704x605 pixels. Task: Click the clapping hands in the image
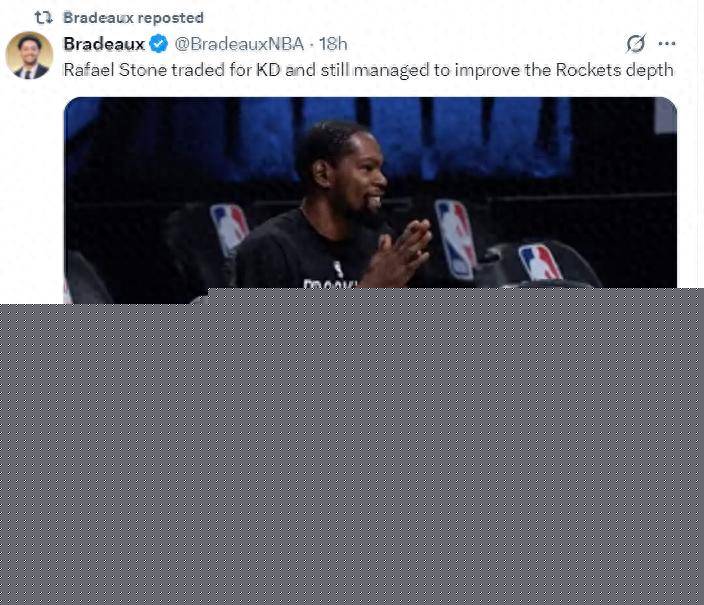point(400,252)
